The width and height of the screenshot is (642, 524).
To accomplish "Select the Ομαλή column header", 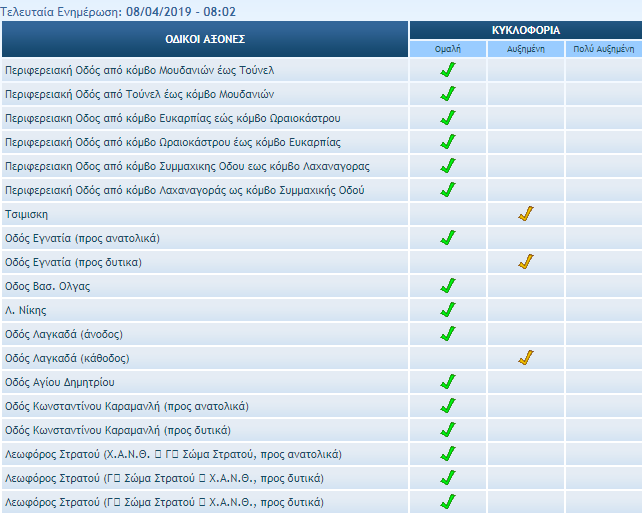I will 448,48.
